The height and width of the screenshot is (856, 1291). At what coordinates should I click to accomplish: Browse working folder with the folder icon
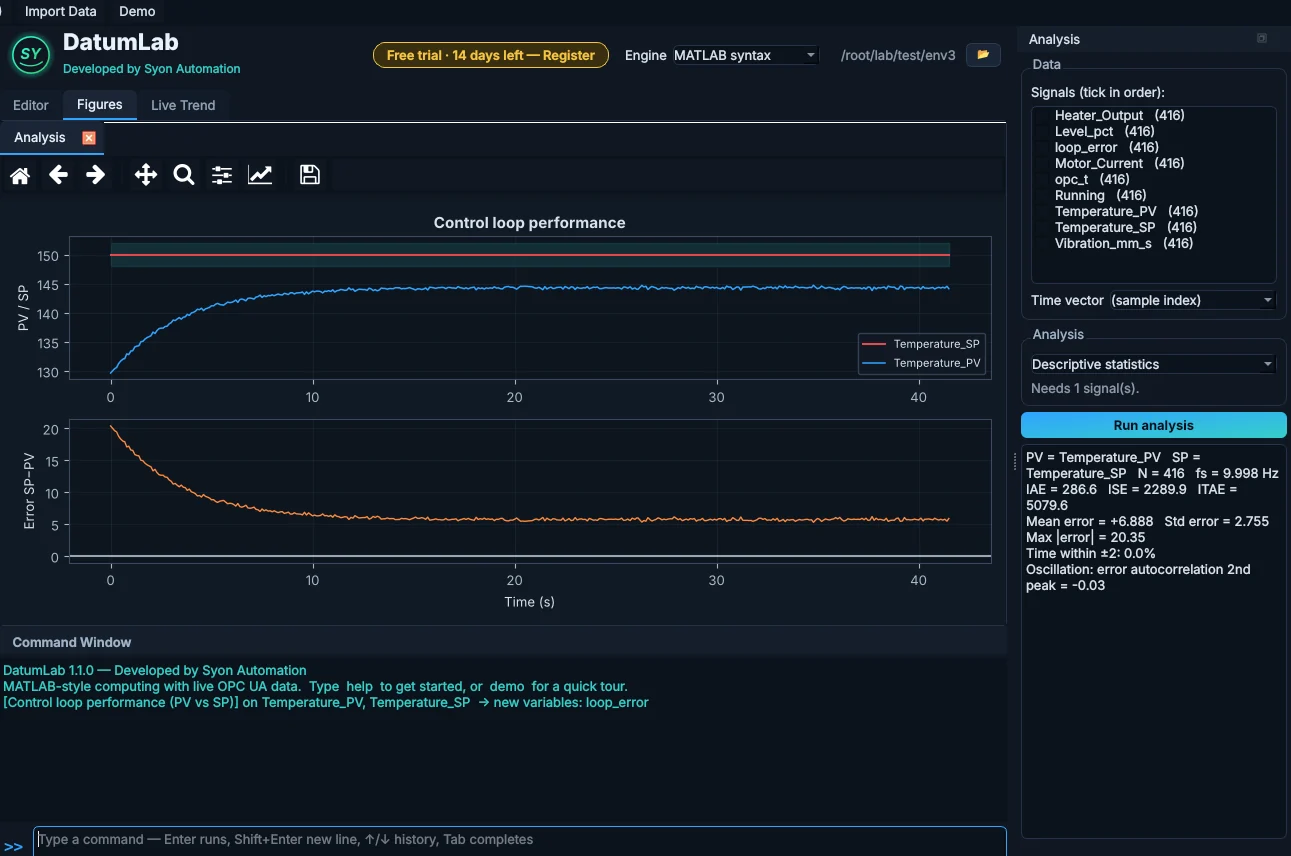(x=983, y=55)
